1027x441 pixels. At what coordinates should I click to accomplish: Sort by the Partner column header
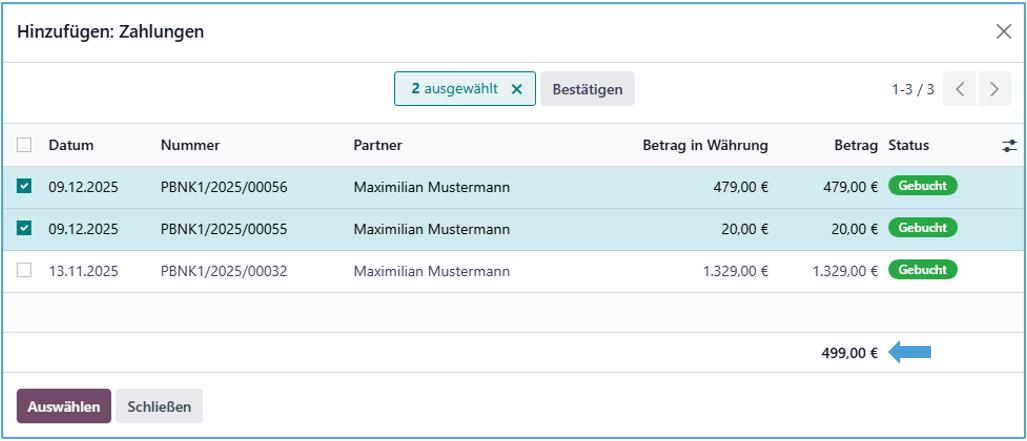[x=378, y=146]
